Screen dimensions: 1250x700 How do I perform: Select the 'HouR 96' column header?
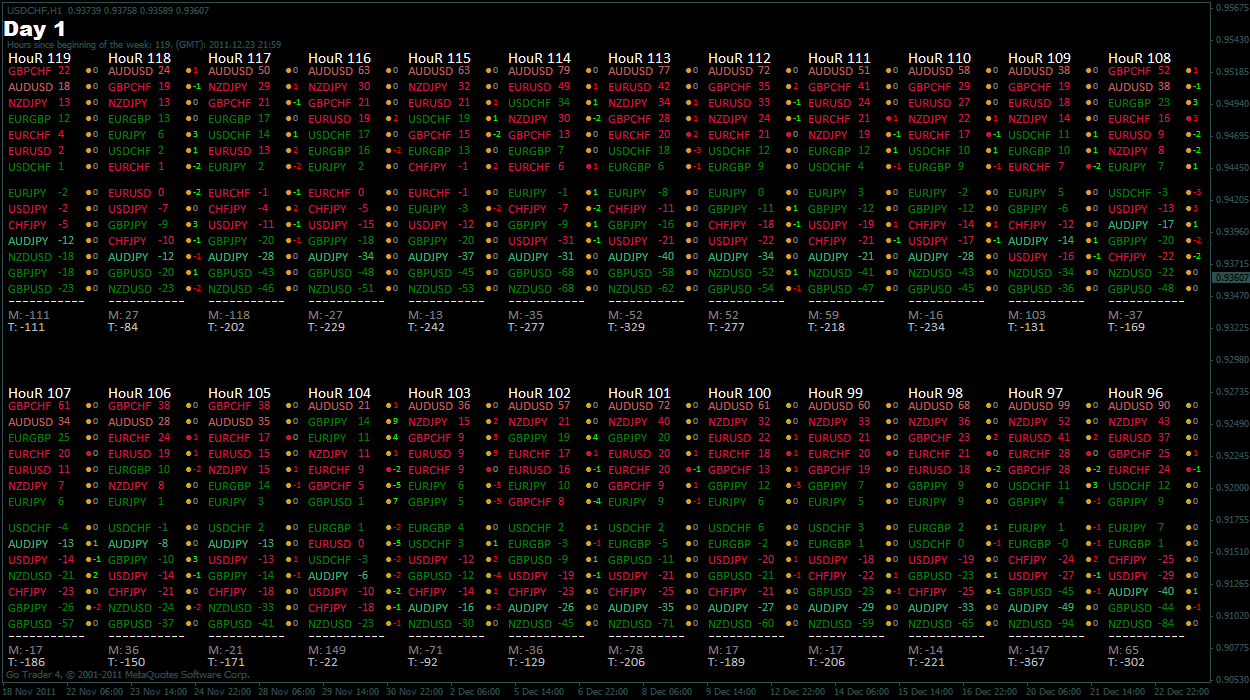(x=1135, y=394)
